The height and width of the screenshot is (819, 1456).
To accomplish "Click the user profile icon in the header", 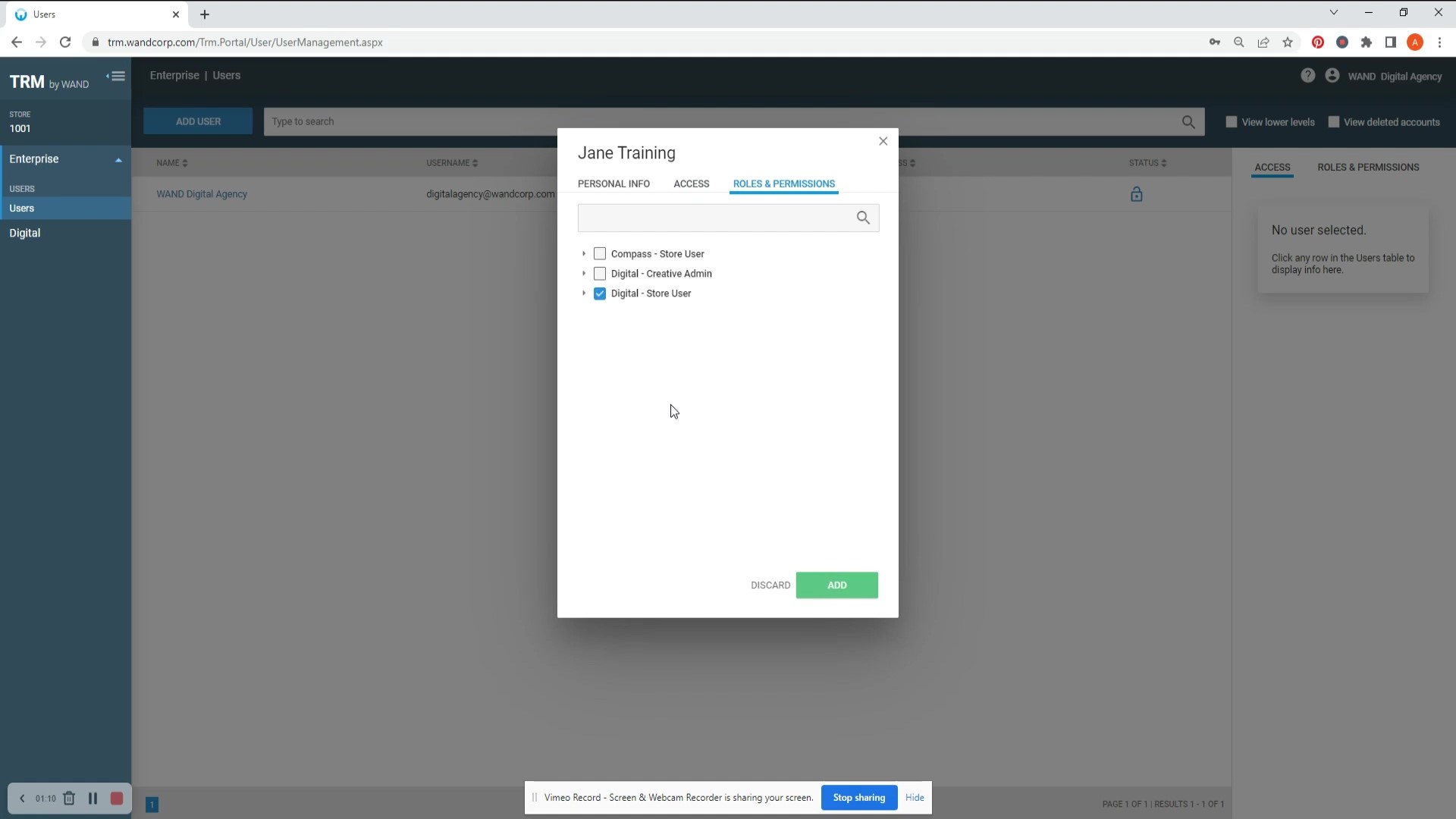I will coord(1332,75).
